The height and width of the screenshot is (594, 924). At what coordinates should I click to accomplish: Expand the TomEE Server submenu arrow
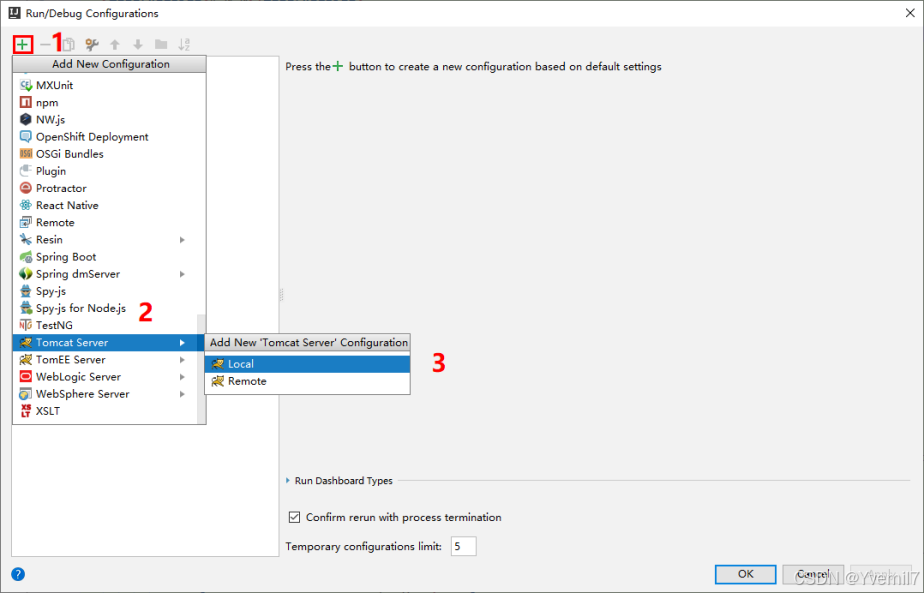[x=182, y=359]
